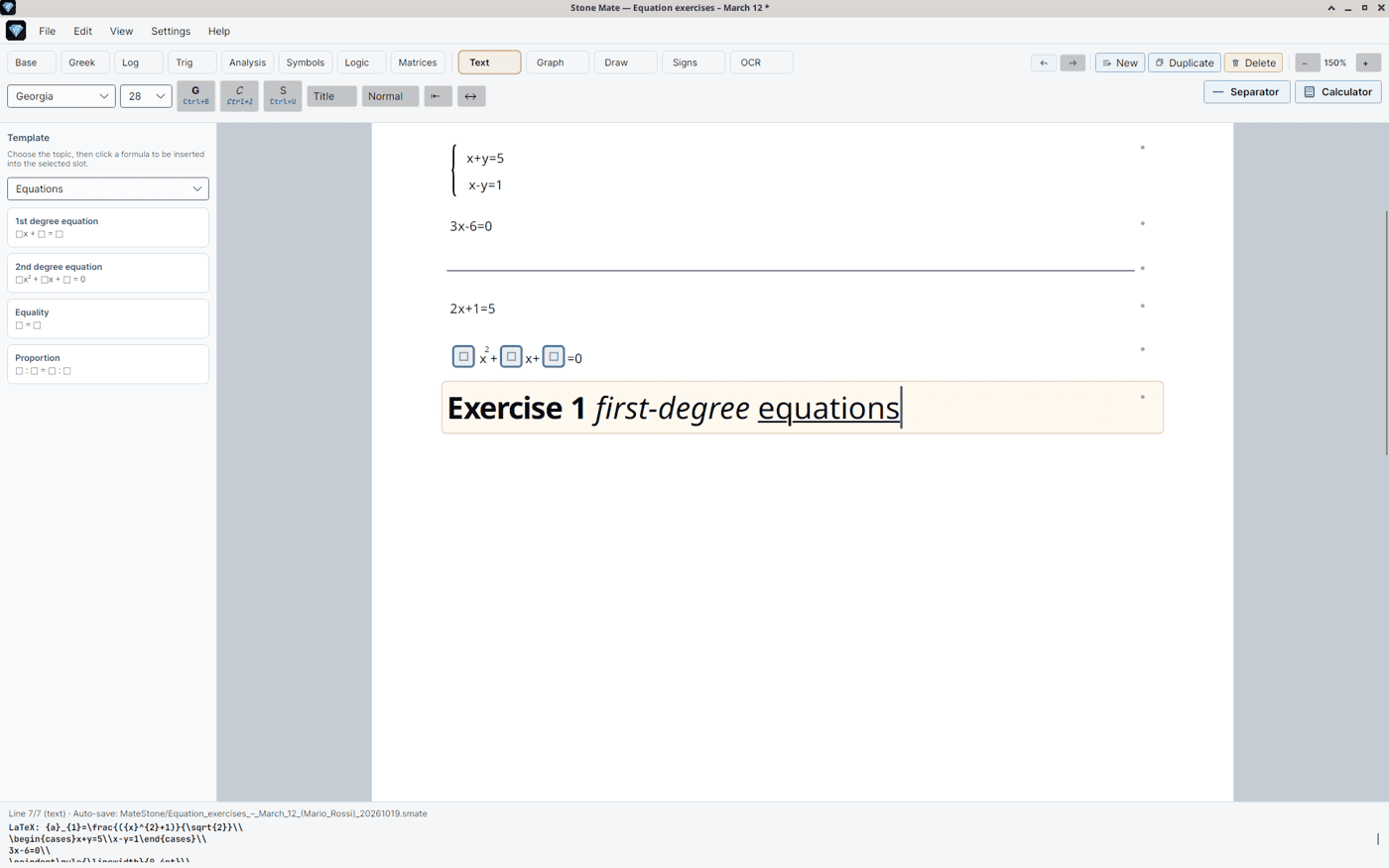Viewport: 1389px width, 868px height.
Task: Click the x+y=5 system line
Action: point(485,158)
